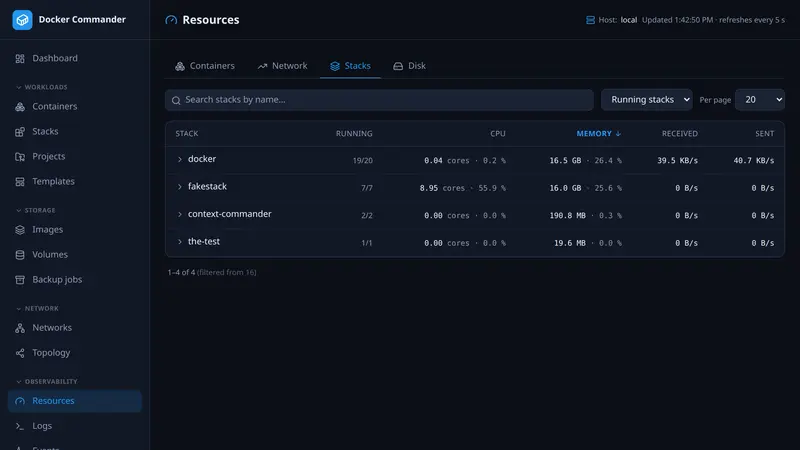Go to Stacks in the sidebar
This screenshot has height=450, width=800.
click(74, 132)
